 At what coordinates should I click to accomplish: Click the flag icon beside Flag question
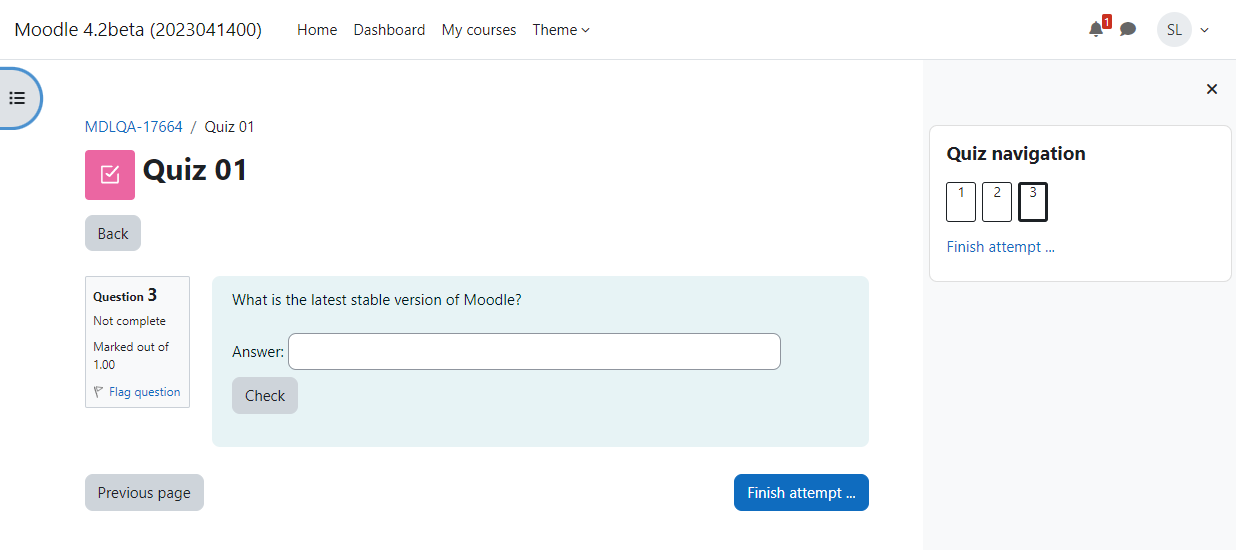99,392
